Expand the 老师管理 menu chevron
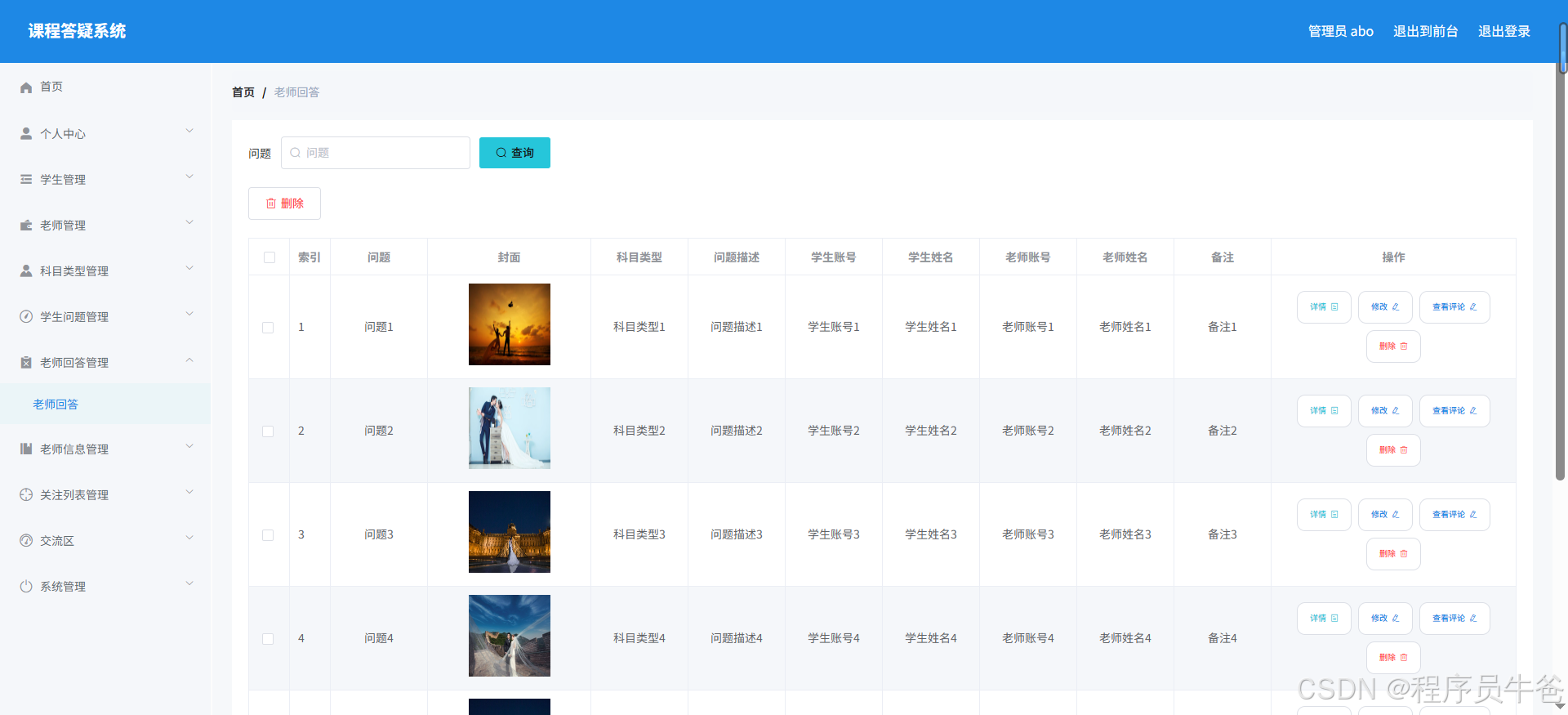 pos(189,222)
